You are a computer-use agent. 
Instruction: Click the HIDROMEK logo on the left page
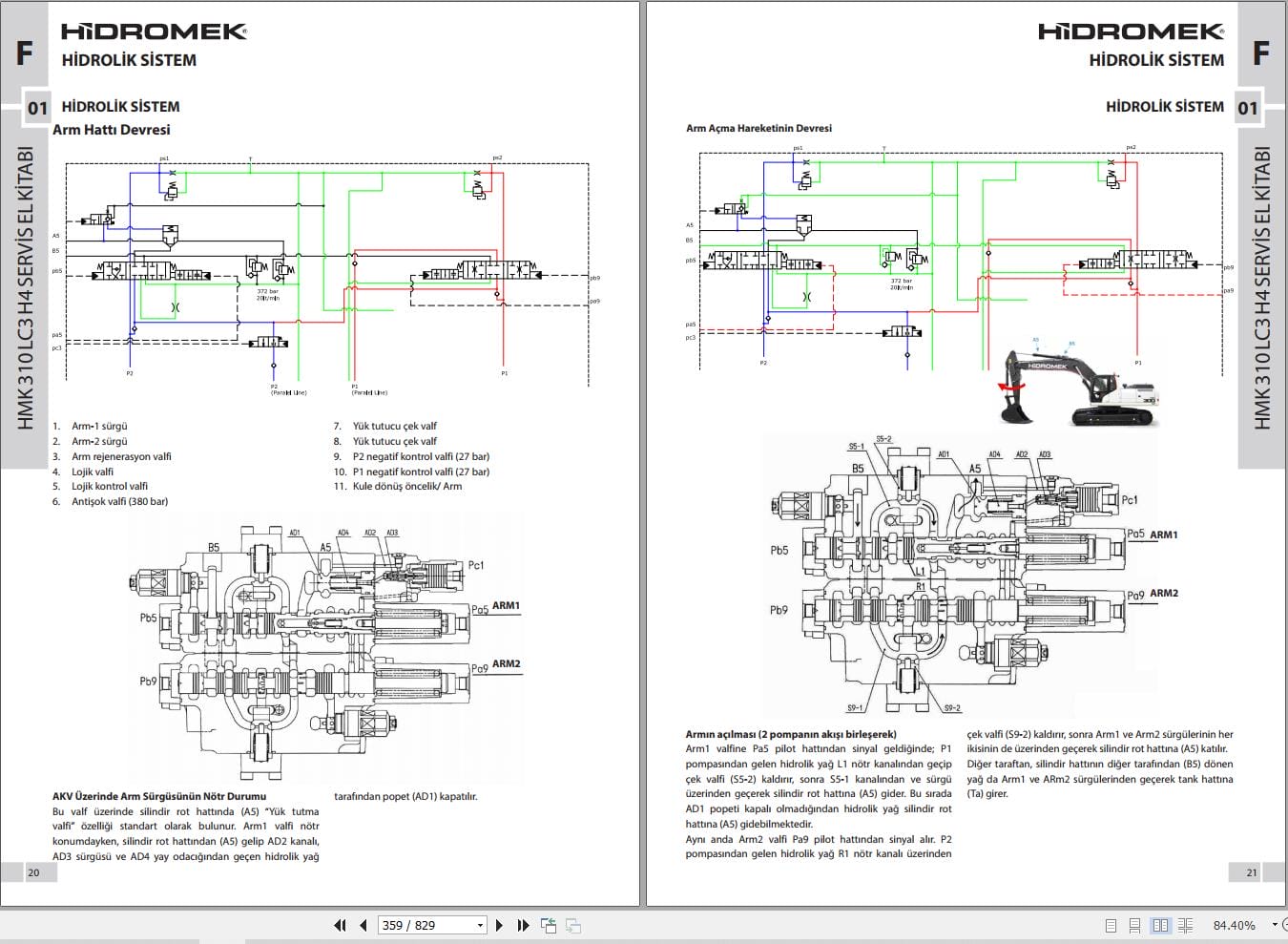153,31
